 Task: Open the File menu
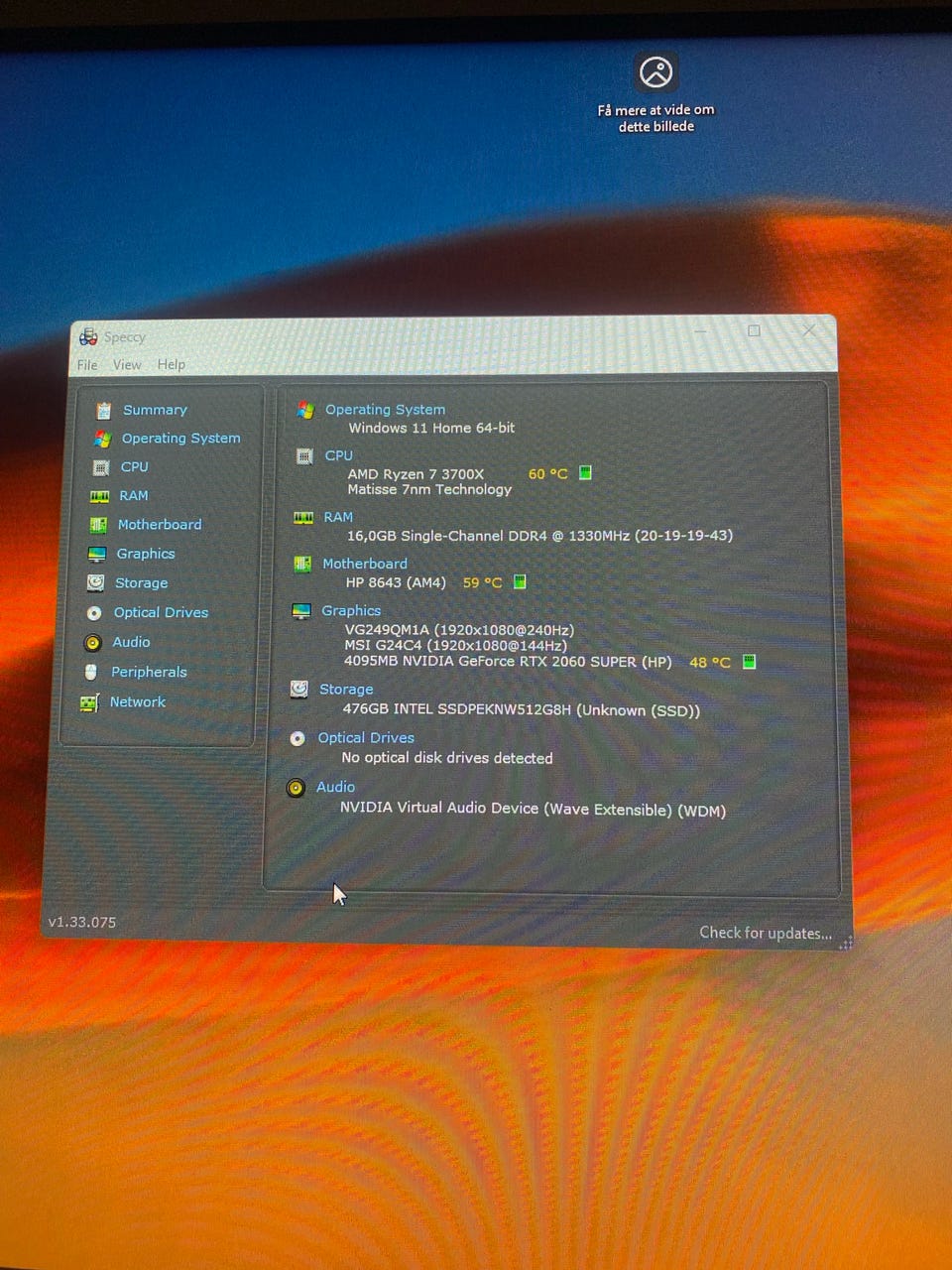[87, 365]
